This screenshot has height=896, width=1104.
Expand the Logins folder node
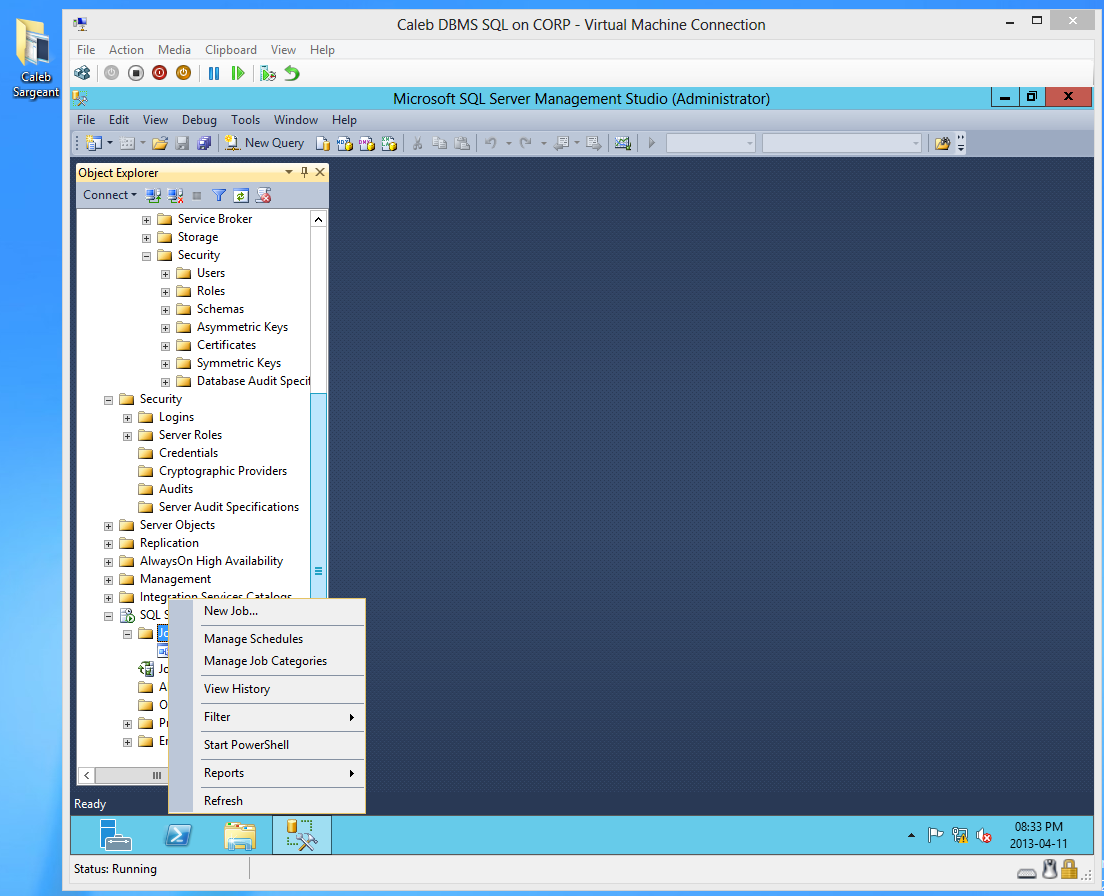pos(127,418)
